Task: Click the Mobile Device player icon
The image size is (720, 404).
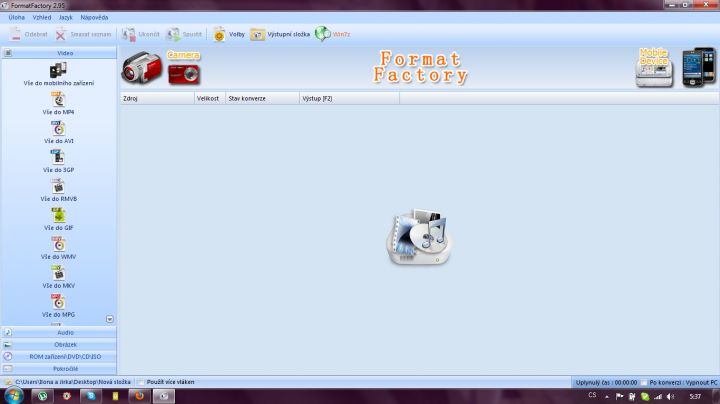Action: (x=654, y=69)
